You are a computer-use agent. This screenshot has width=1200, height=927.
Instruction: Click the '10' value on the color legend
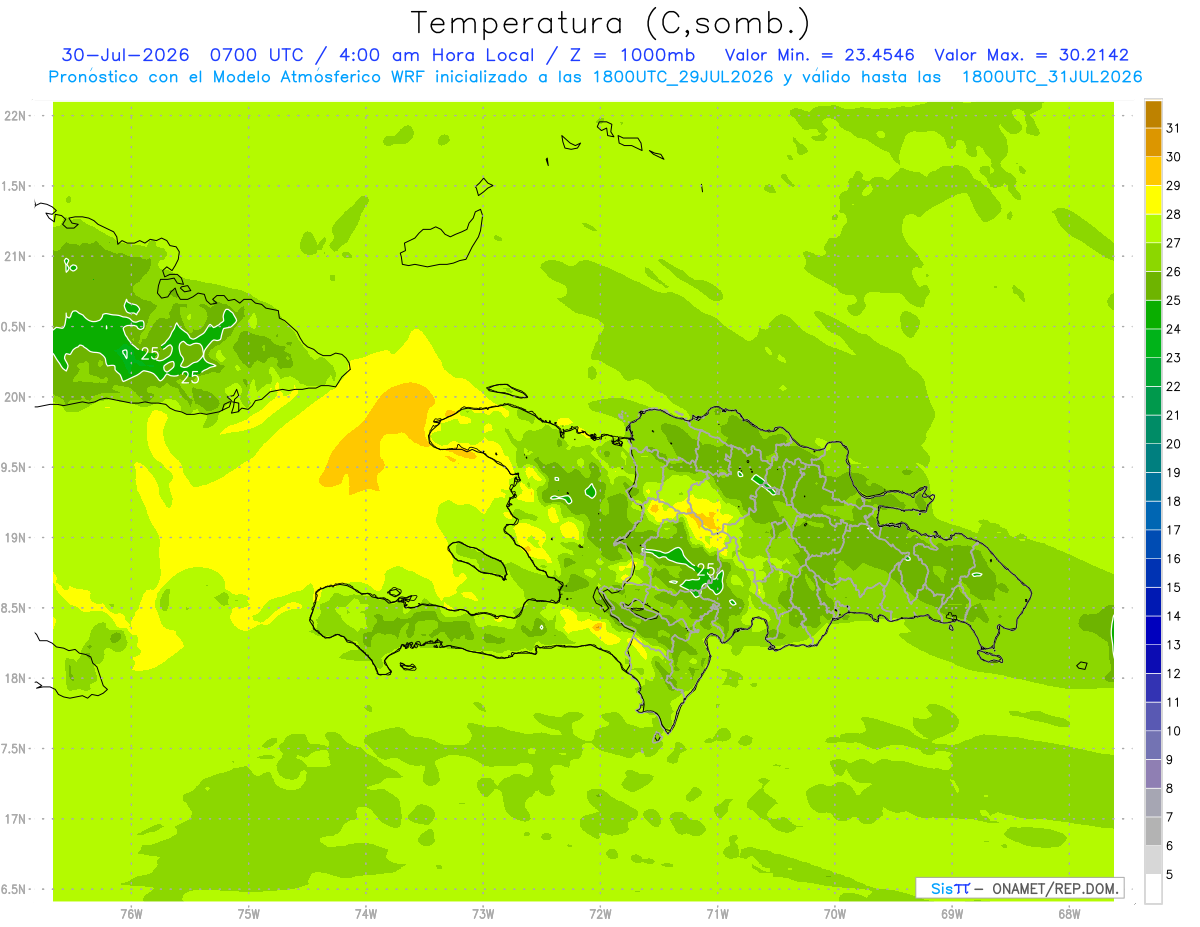coord(1174,731)
